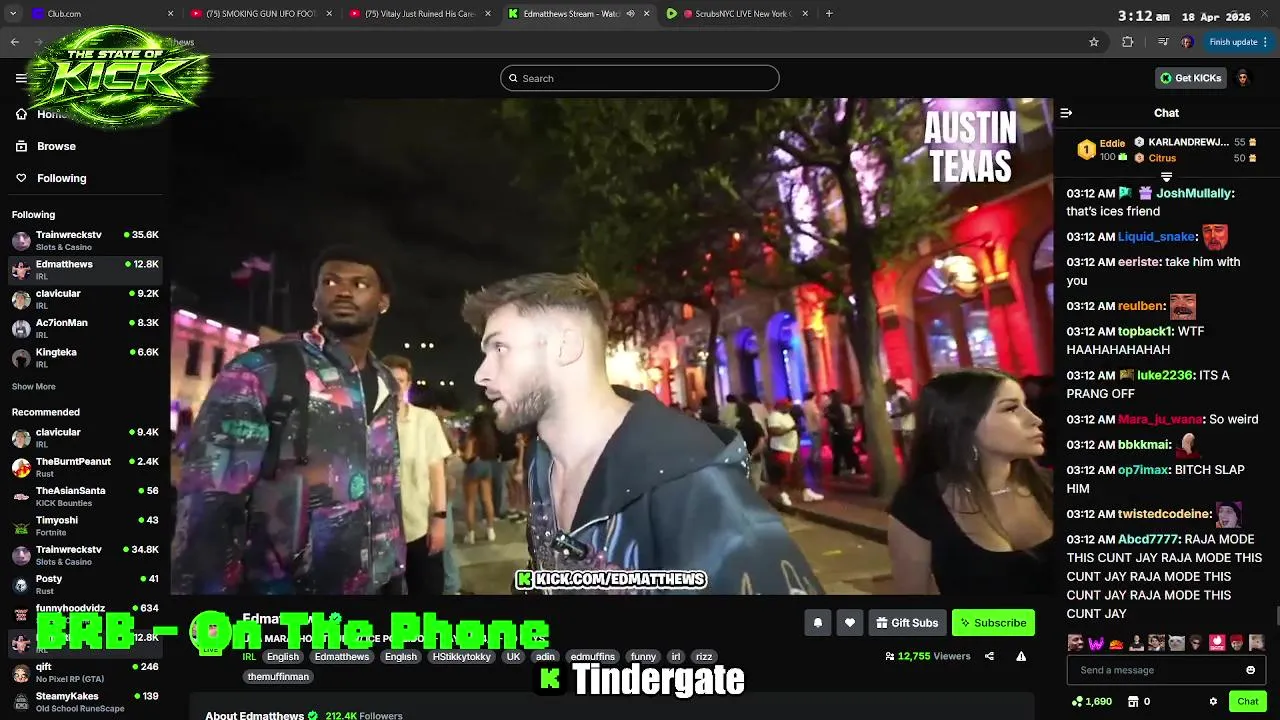Click the viewers count icon
1280x720 pixels.
(x=890, y=656)
